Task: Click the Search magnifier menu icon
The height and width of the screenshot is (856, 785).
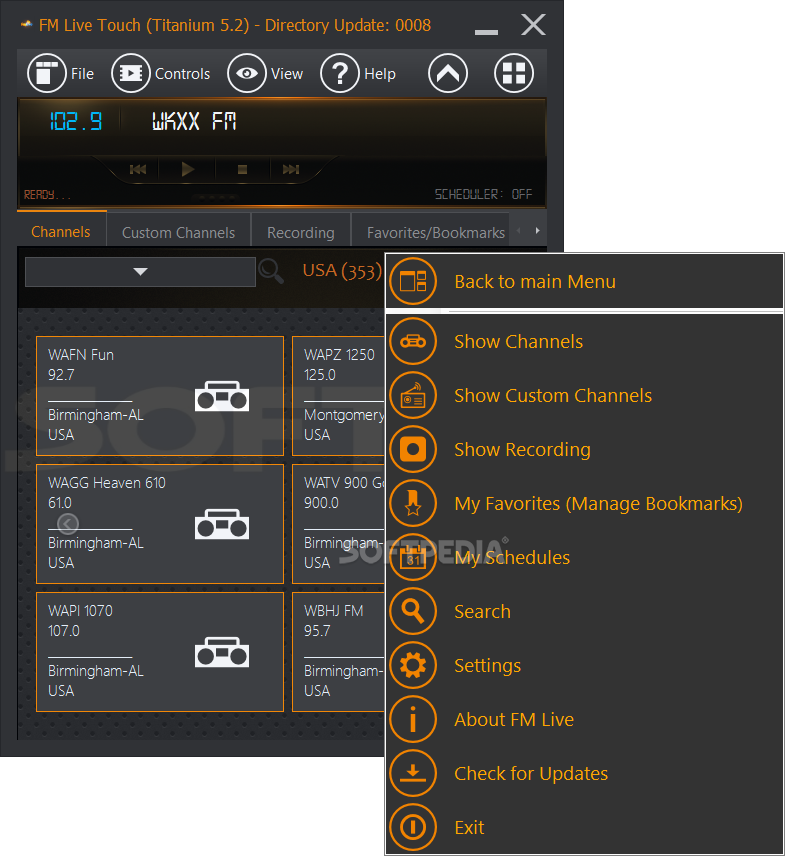Action: click(413, 611)
